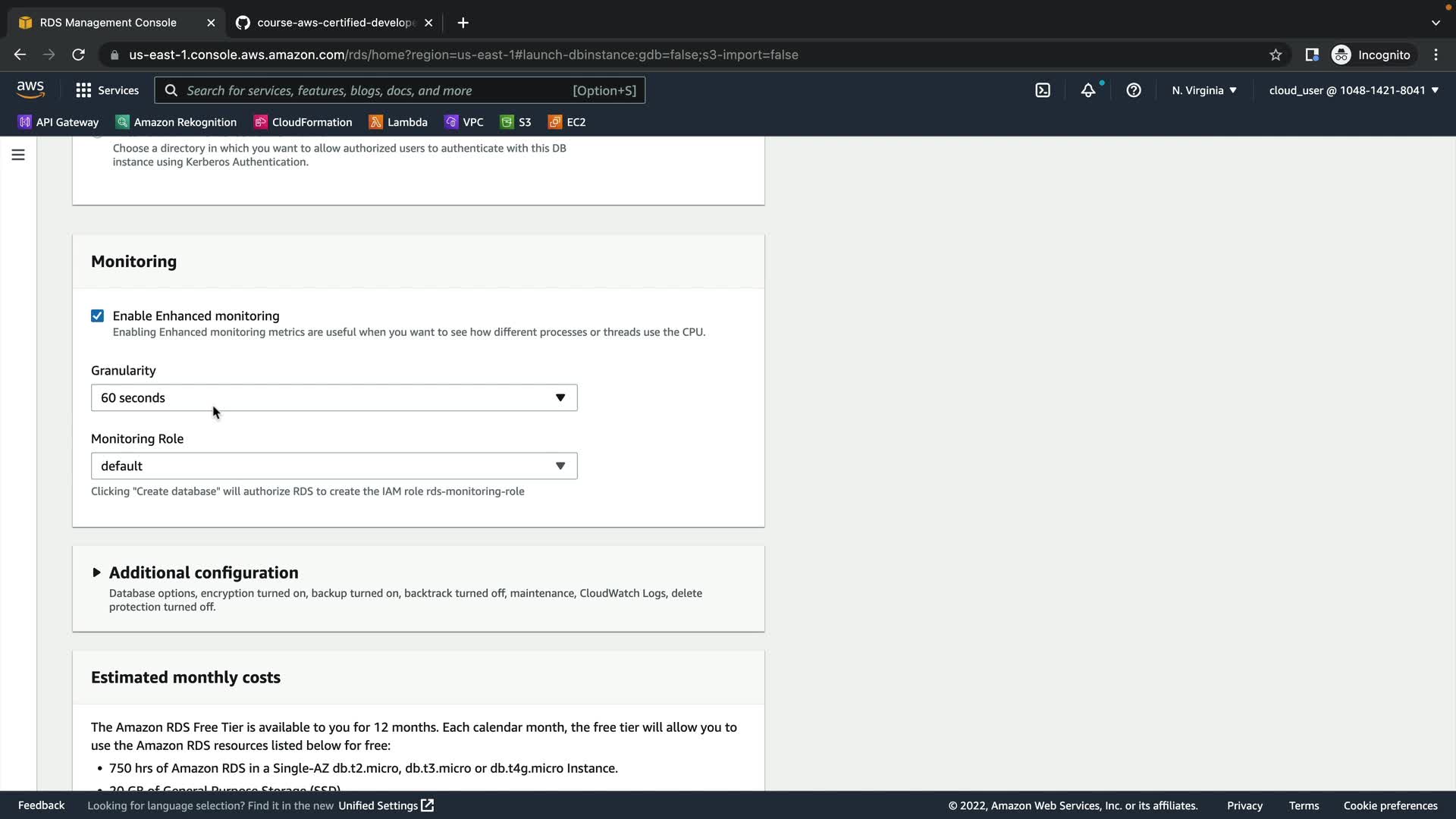Viewport: 1456px width, 819px height.
Task: Uncheck Enable Enhanced monitoring checkbox
Action: tap(97, 316)
